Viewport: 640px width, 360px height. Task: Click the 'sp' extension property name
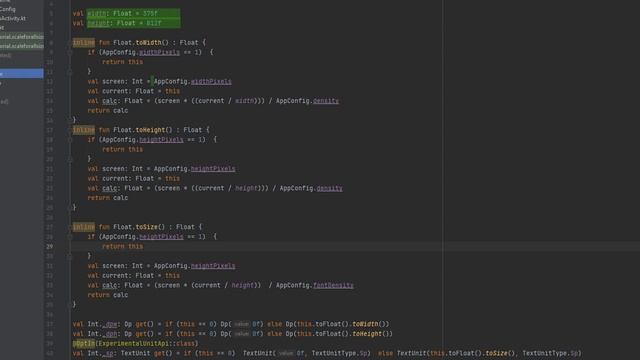click(x=108, y=353)
